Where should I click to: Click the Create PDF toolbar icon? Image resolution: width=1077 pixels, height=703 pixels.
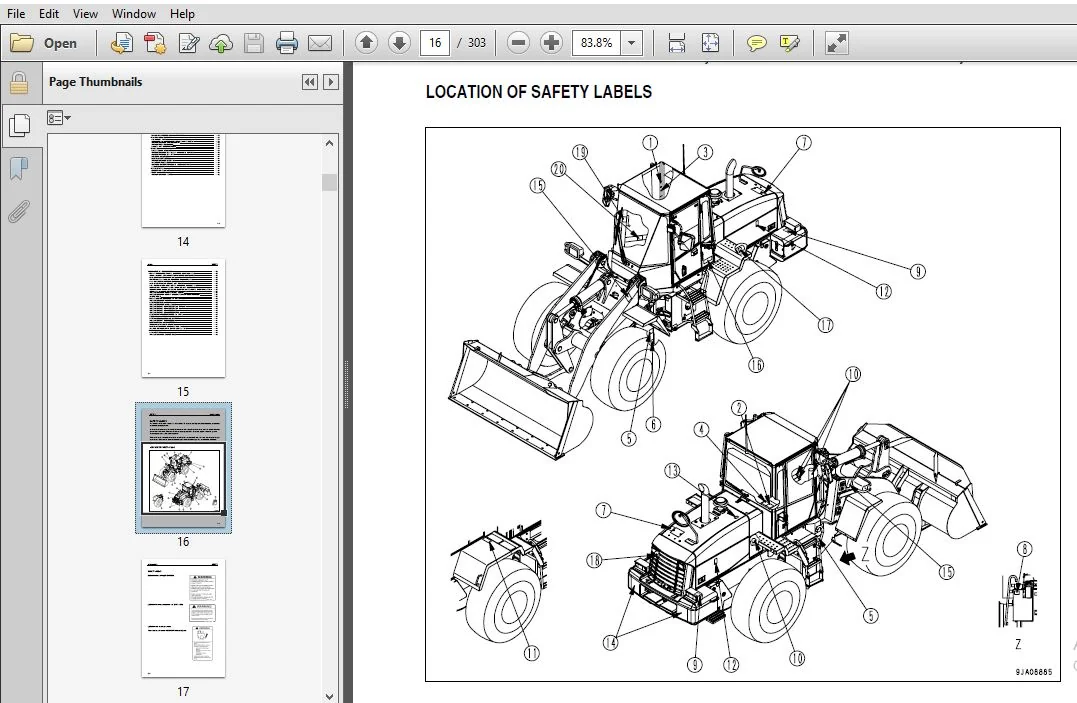122,43
